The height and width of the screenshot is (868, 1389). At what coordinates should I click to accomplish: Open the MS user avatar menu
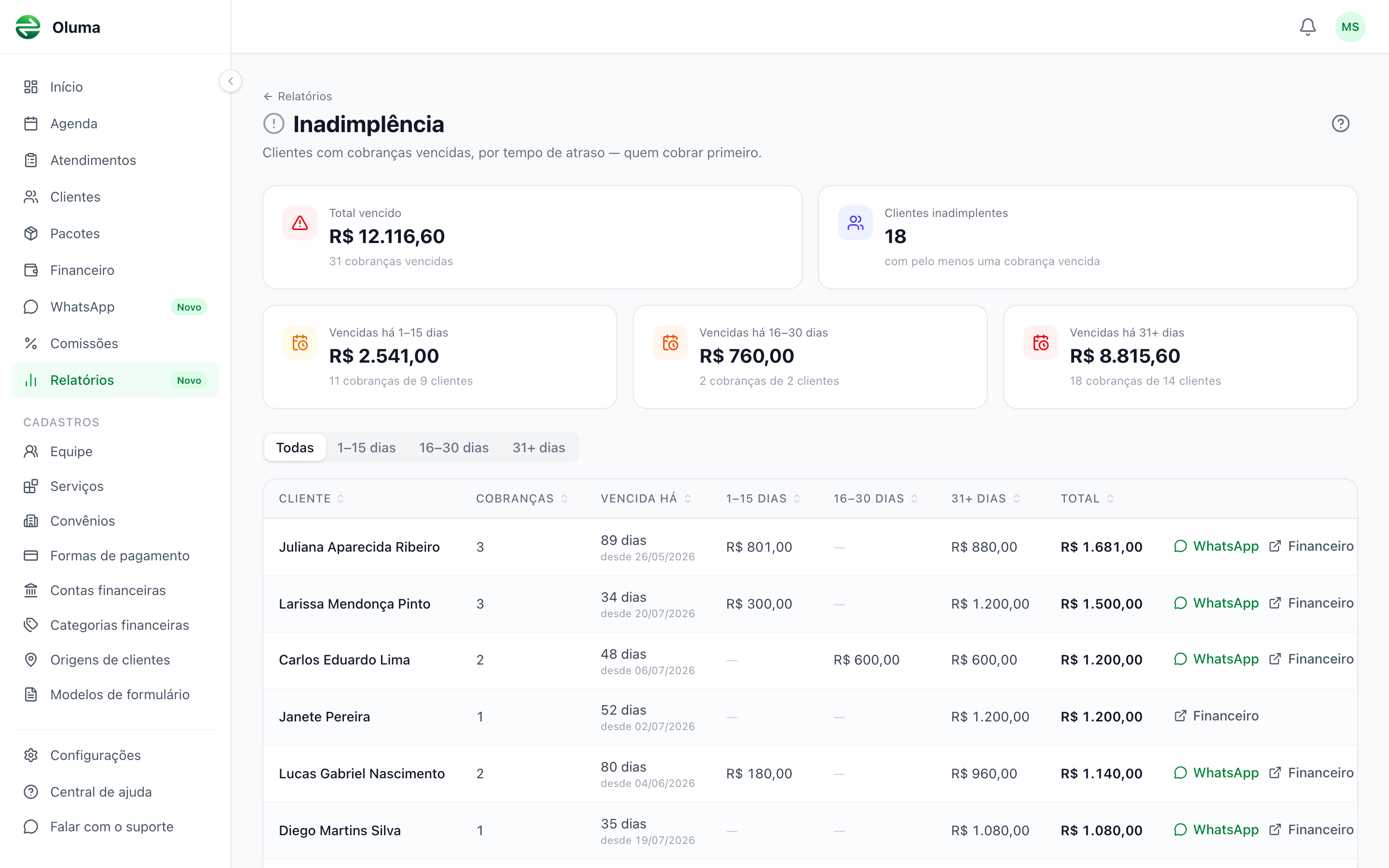[1350, 27]
